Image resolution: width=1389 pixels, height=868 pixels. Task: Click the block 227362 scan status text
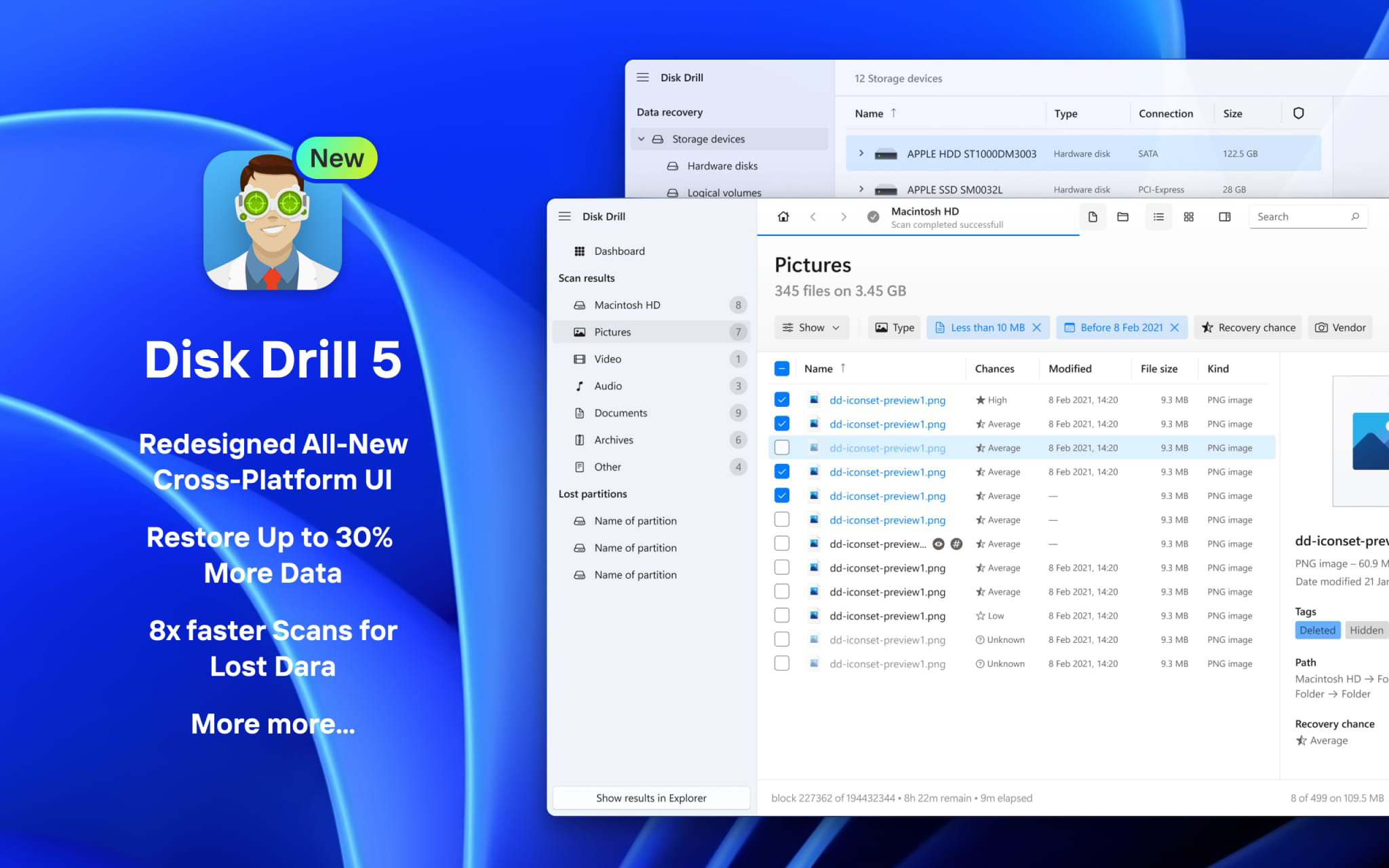click(901, 798)
